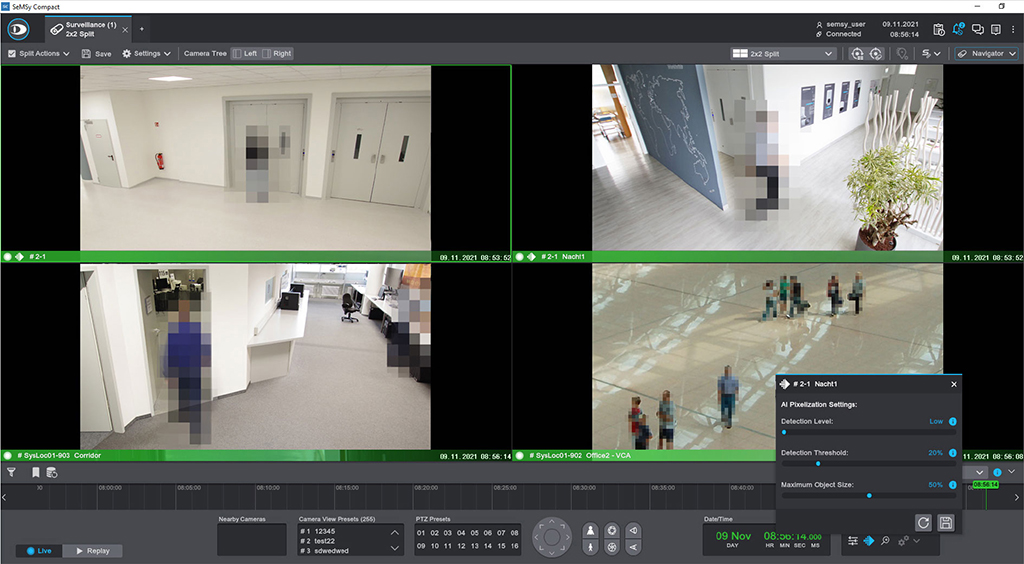The image size is (1024, 564).
Task: Click the Detection Level info icon
Action: [952, 422]
